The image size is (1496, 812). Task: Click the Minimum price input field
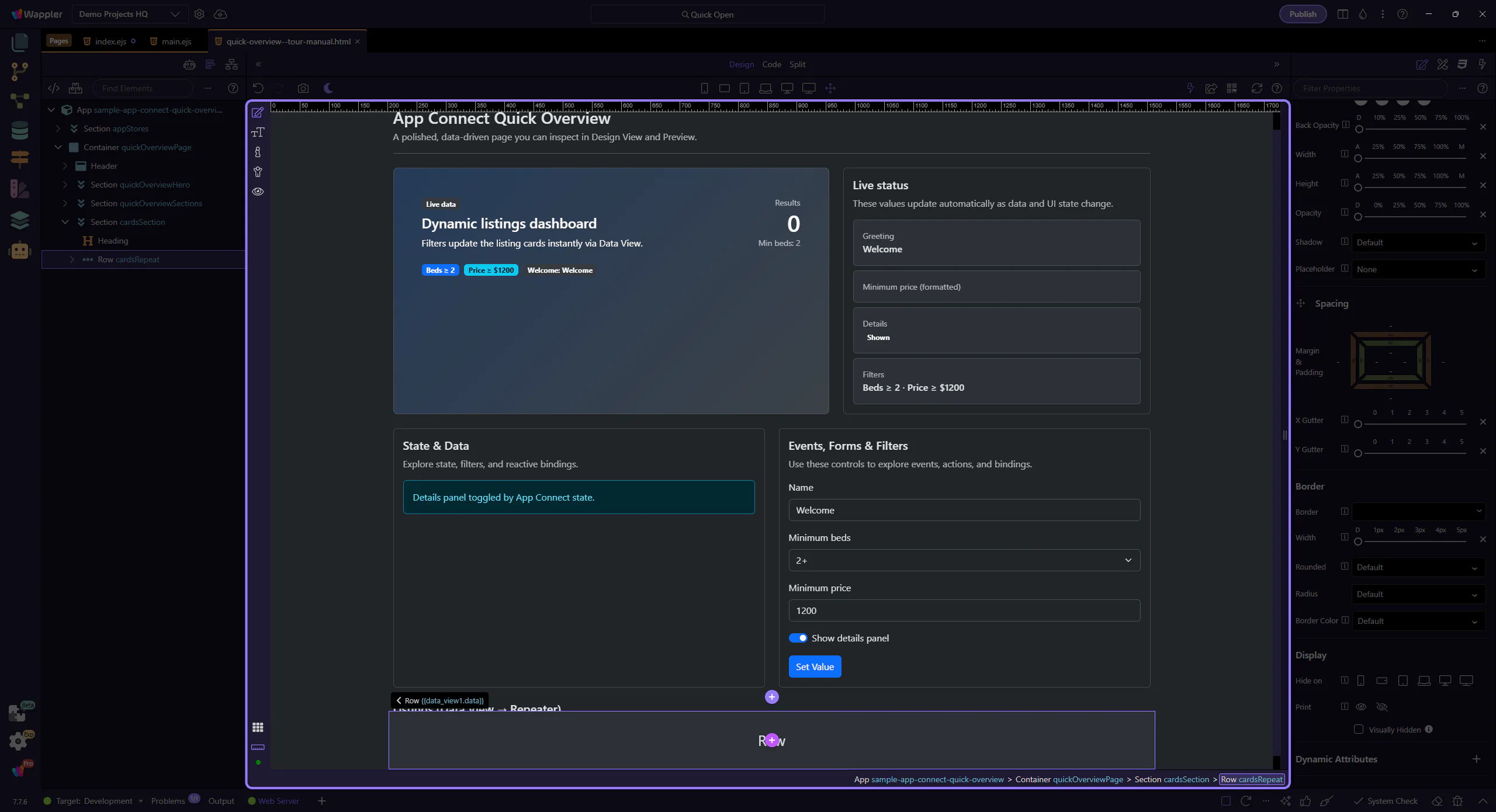[964, 610]
